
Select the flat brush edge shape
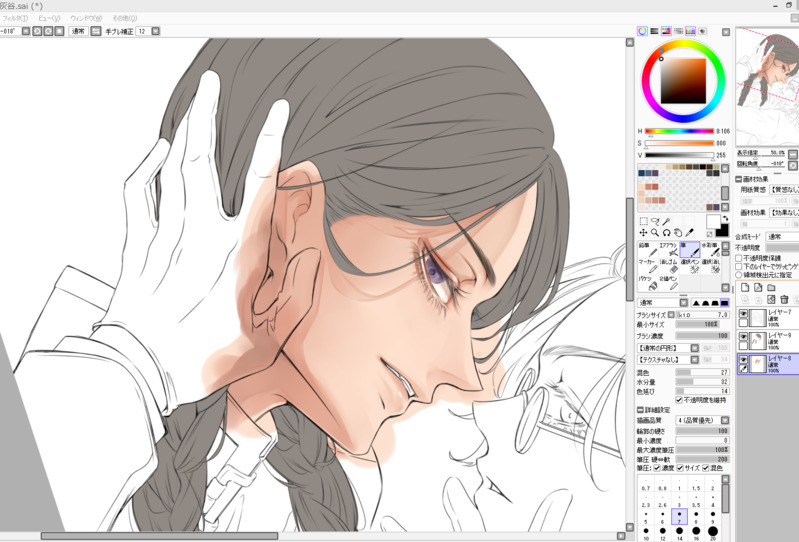[x=724, y=303]
